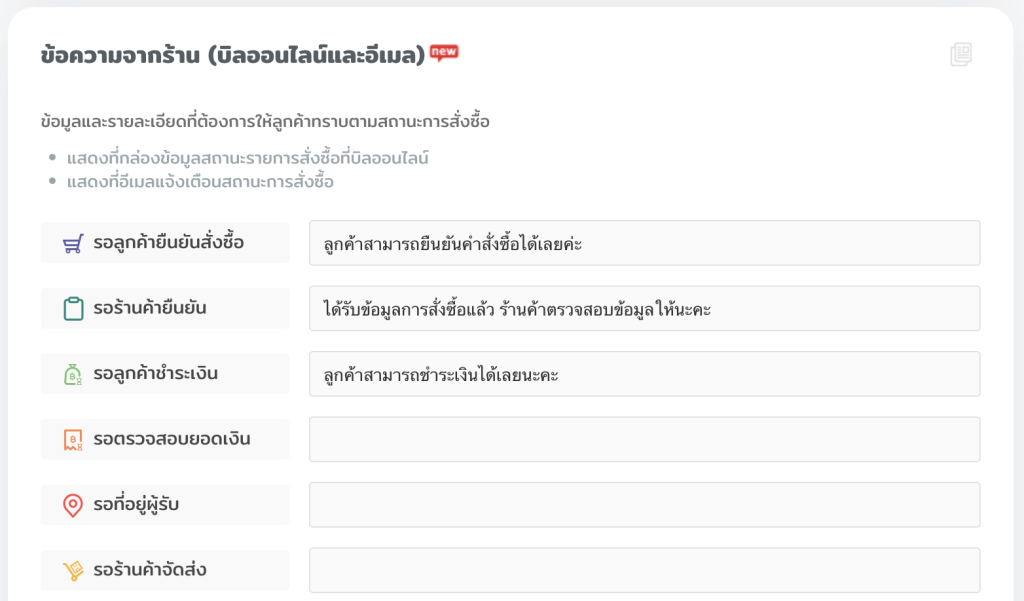This screenshot has height=601, width=1024.
Task: Click the empty รอที่อยู่ผู้รับ input field
Action: tap(644, 505)
